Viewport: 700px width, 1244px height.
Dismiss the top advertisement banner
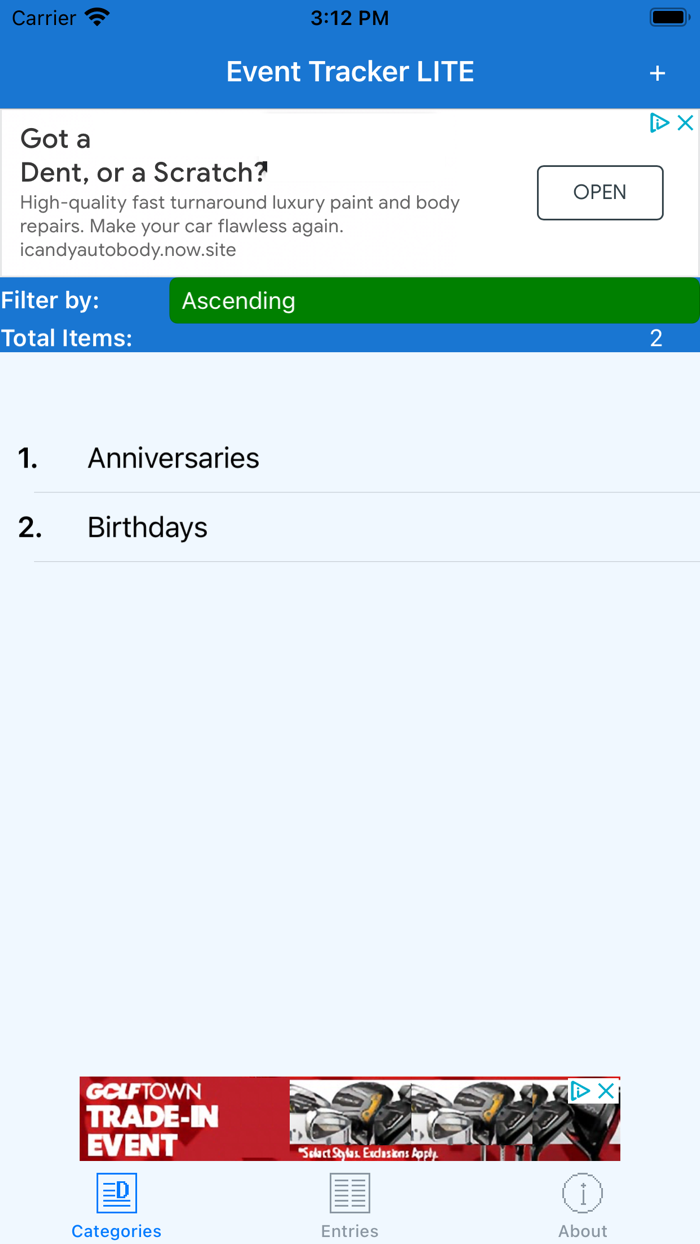tap(686, 122)
